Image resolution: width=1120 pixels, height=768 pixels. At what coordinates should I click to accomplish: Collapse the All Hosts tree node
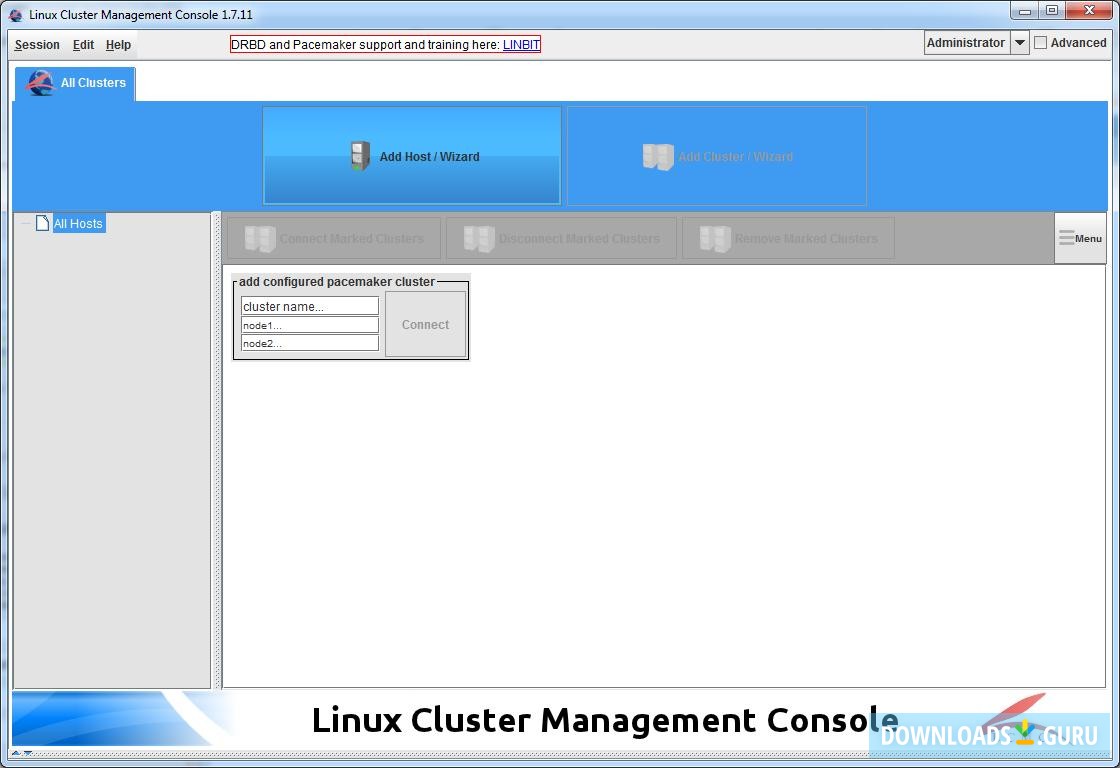point(25,224)
